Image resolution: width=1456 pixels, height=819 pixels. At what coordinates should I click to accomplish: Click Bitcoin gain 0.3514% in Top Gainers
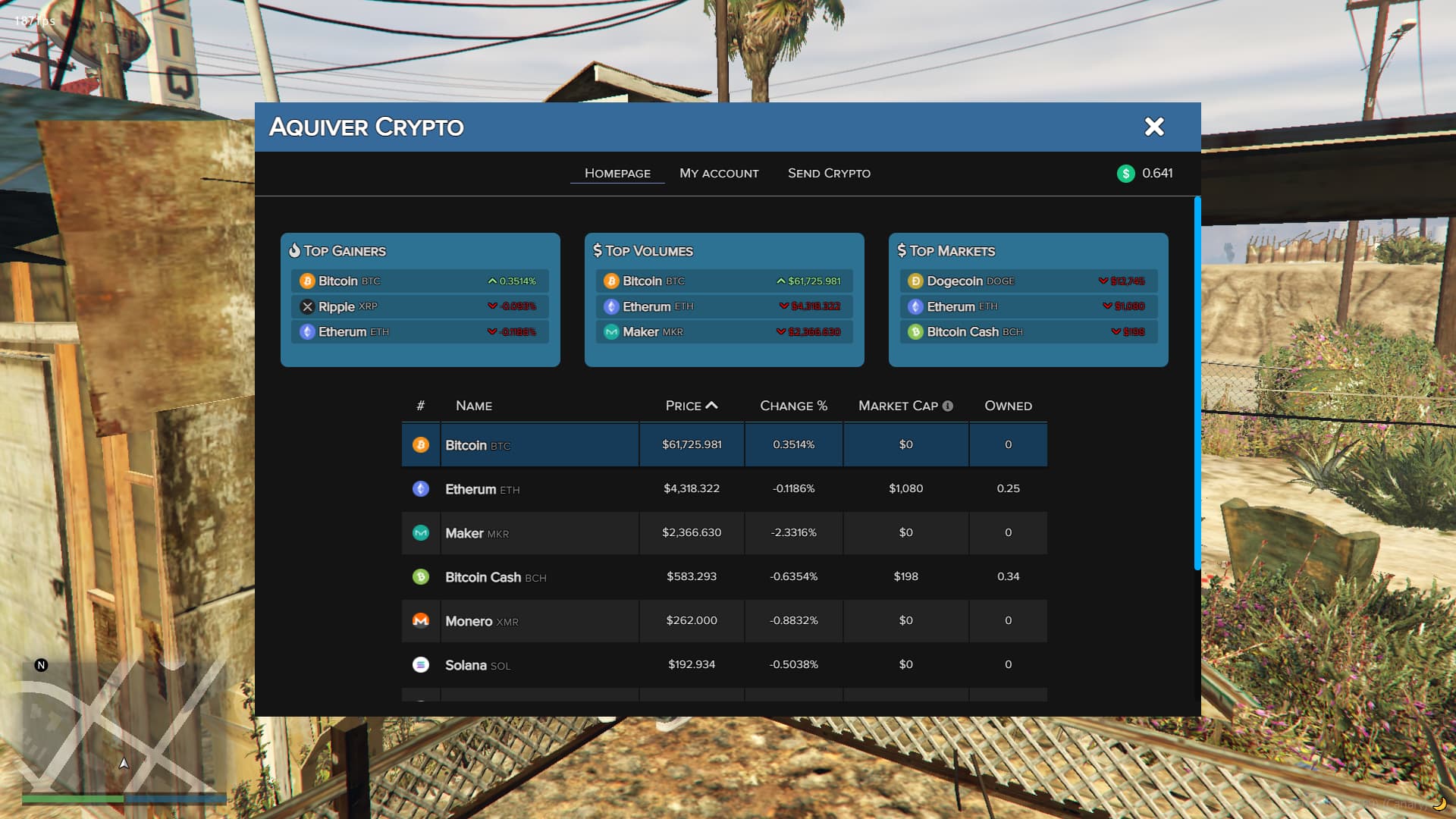click(513, 281)
